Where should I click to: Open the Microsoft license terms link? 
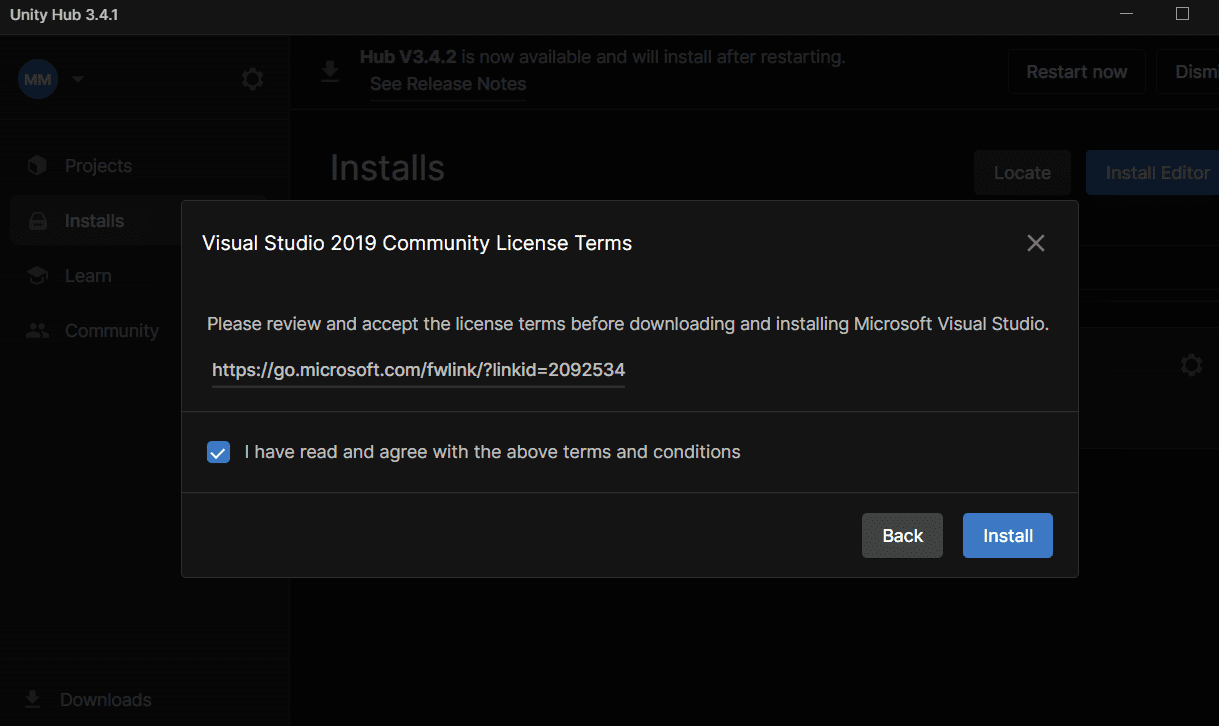coord(418,370)
